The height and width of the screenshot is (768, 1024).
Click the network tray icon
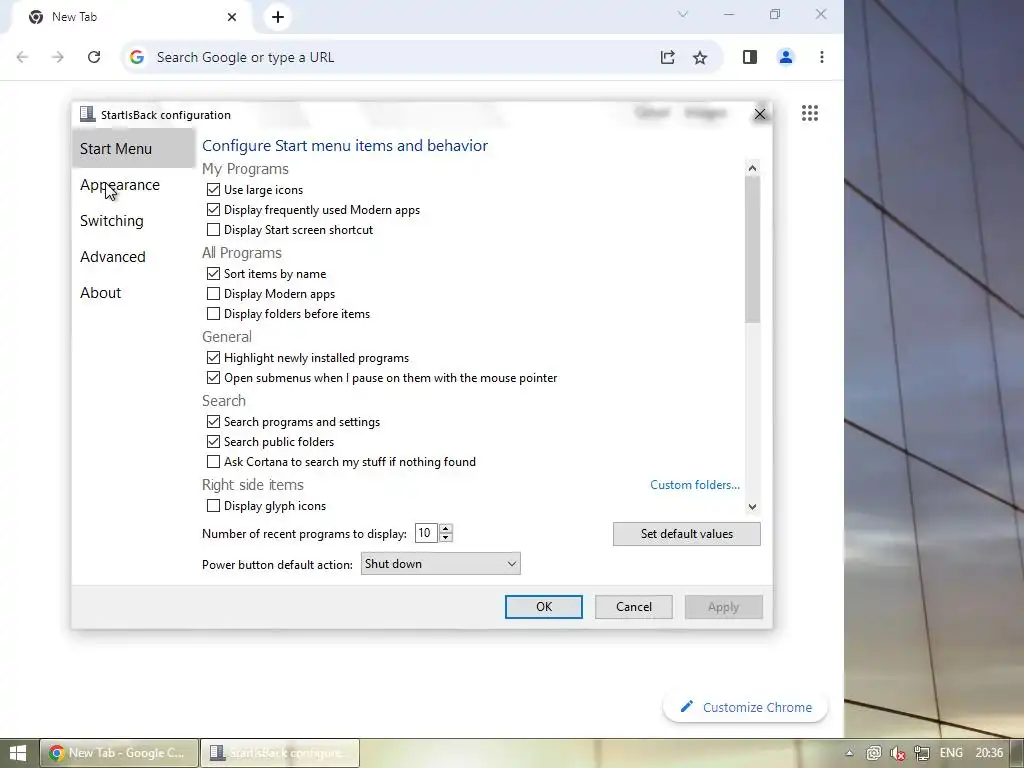(x=921, y=753)
